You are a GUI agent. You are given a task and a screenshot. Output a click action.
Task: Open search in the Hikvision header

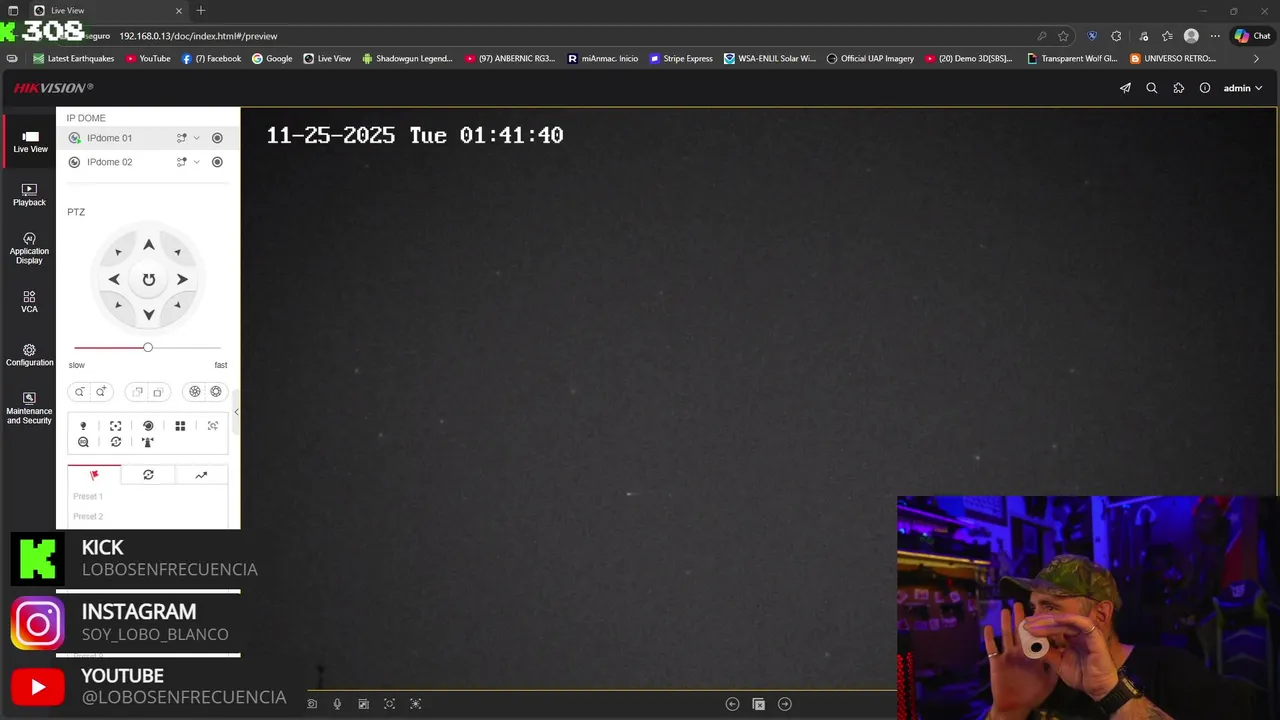1152,88
